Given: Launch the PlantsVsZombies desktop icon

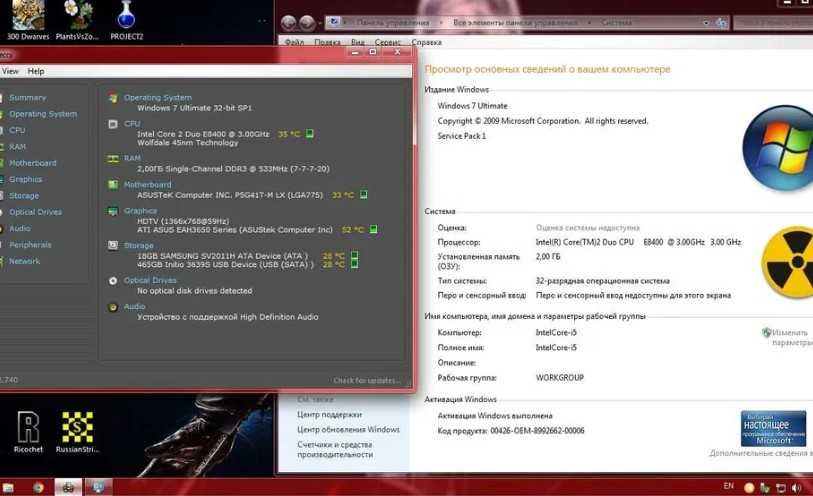Looking at the screenshot, I should [x=77, y=21].
